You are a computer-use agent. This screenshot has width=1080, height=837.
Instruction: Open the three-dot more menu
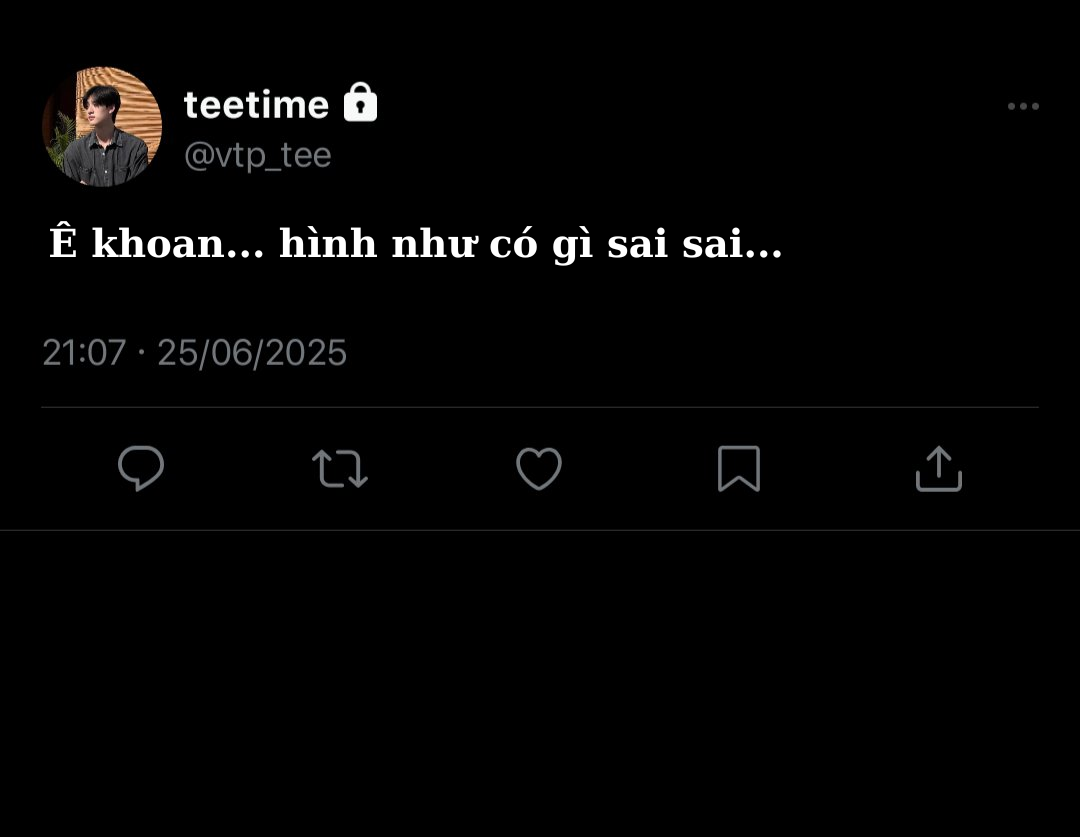pyautogui.click(x=1023, y=106)
